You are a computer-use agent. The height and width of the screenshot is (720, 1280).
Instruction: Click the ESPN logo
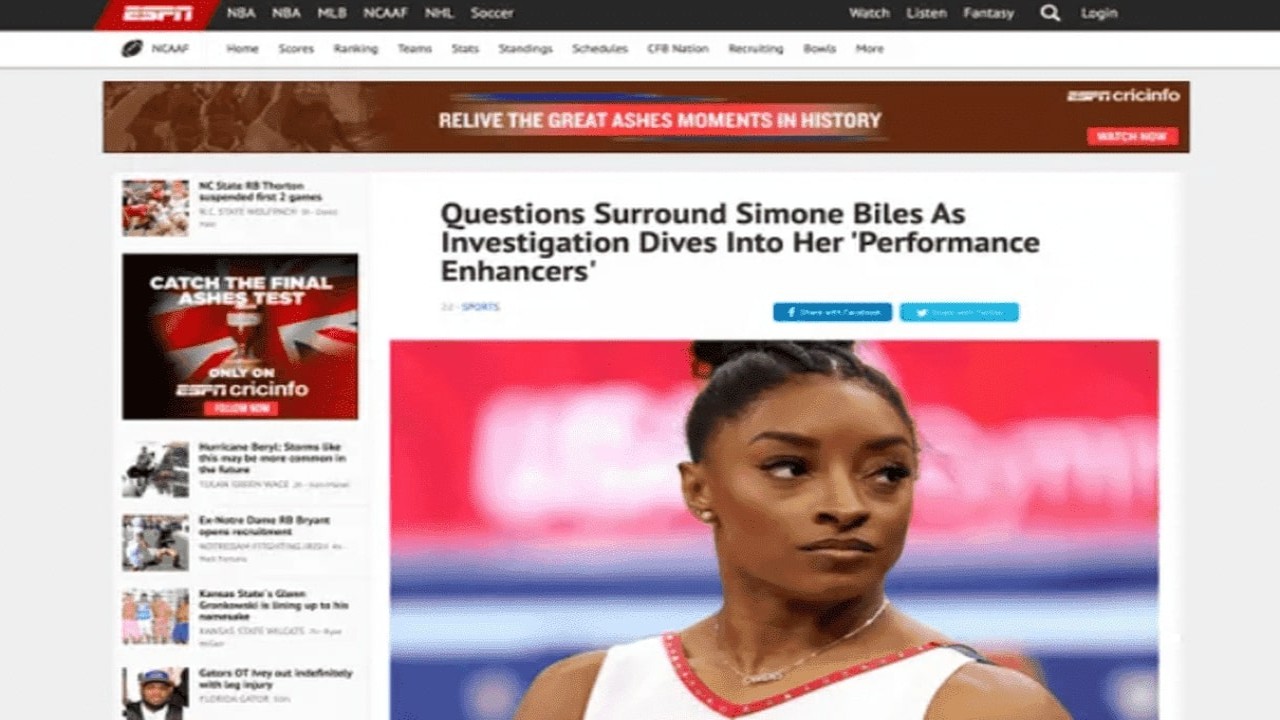point(158,13)
